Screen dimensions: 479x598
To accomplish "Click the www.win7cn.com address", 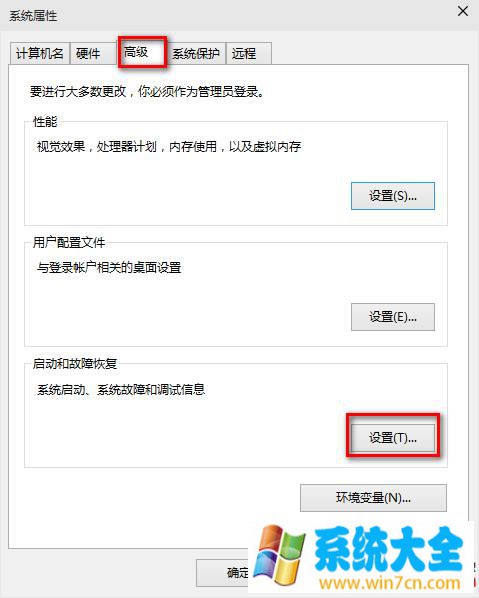I will tap(390, 583).
